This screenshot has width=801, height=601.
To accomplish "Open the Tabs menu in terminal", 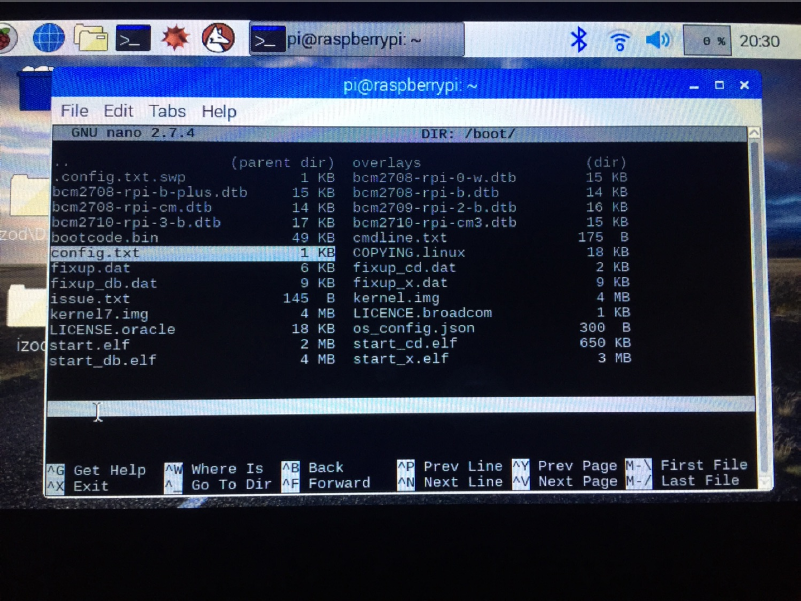I will click(167, 111).
